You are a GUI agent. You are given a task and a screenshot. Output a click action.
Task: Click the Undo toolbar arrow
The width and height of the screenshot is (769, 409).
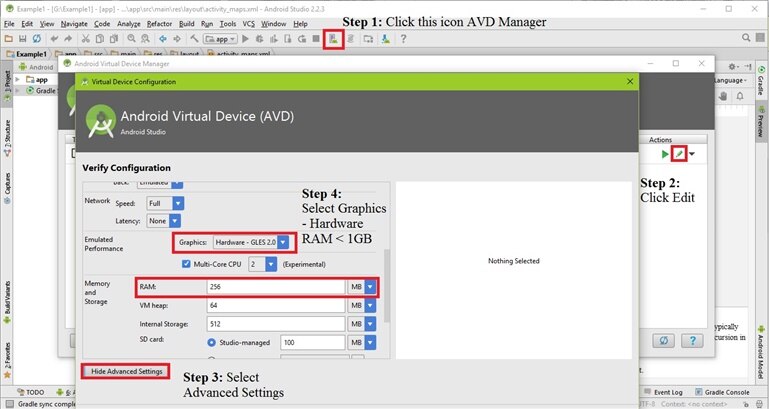coord(54,39)
